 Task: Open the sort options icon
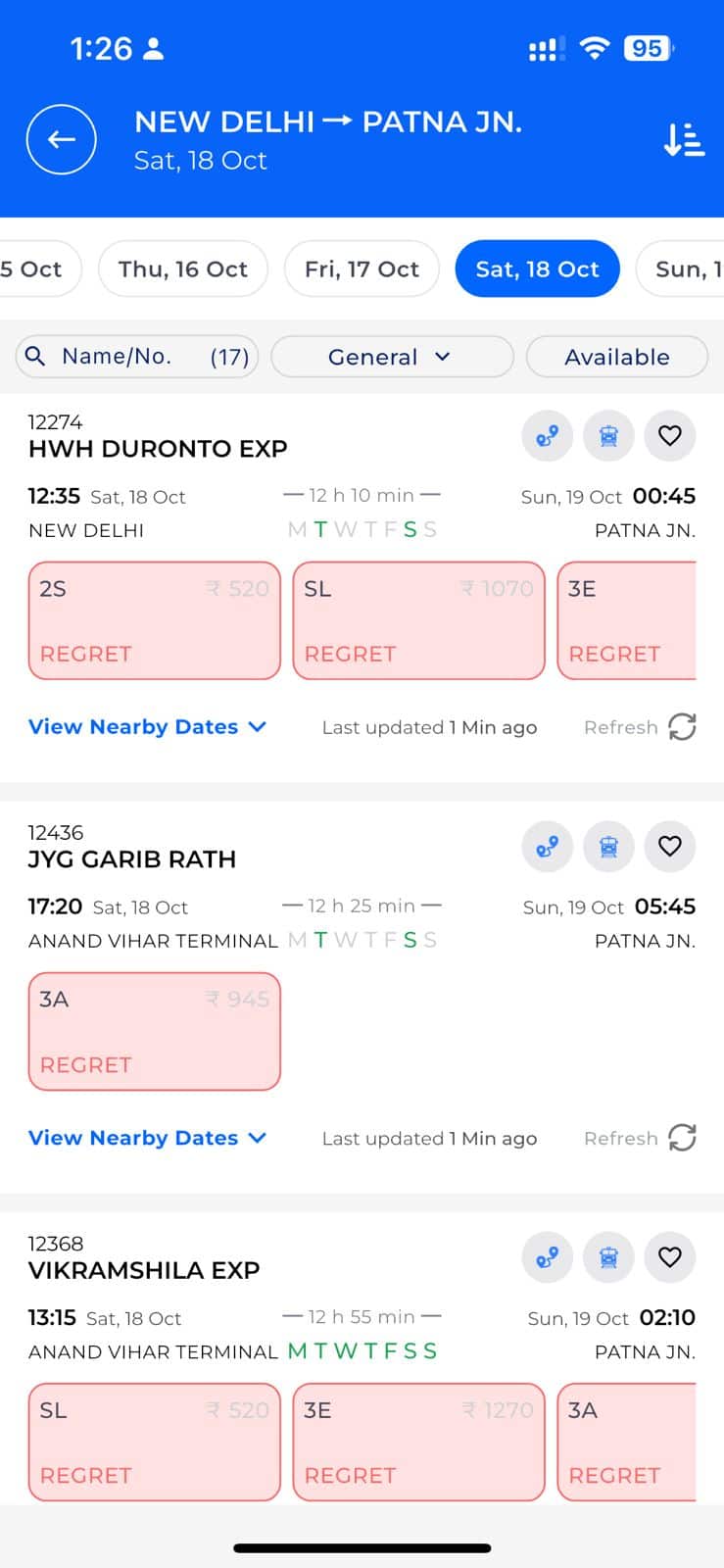[683, 139]
